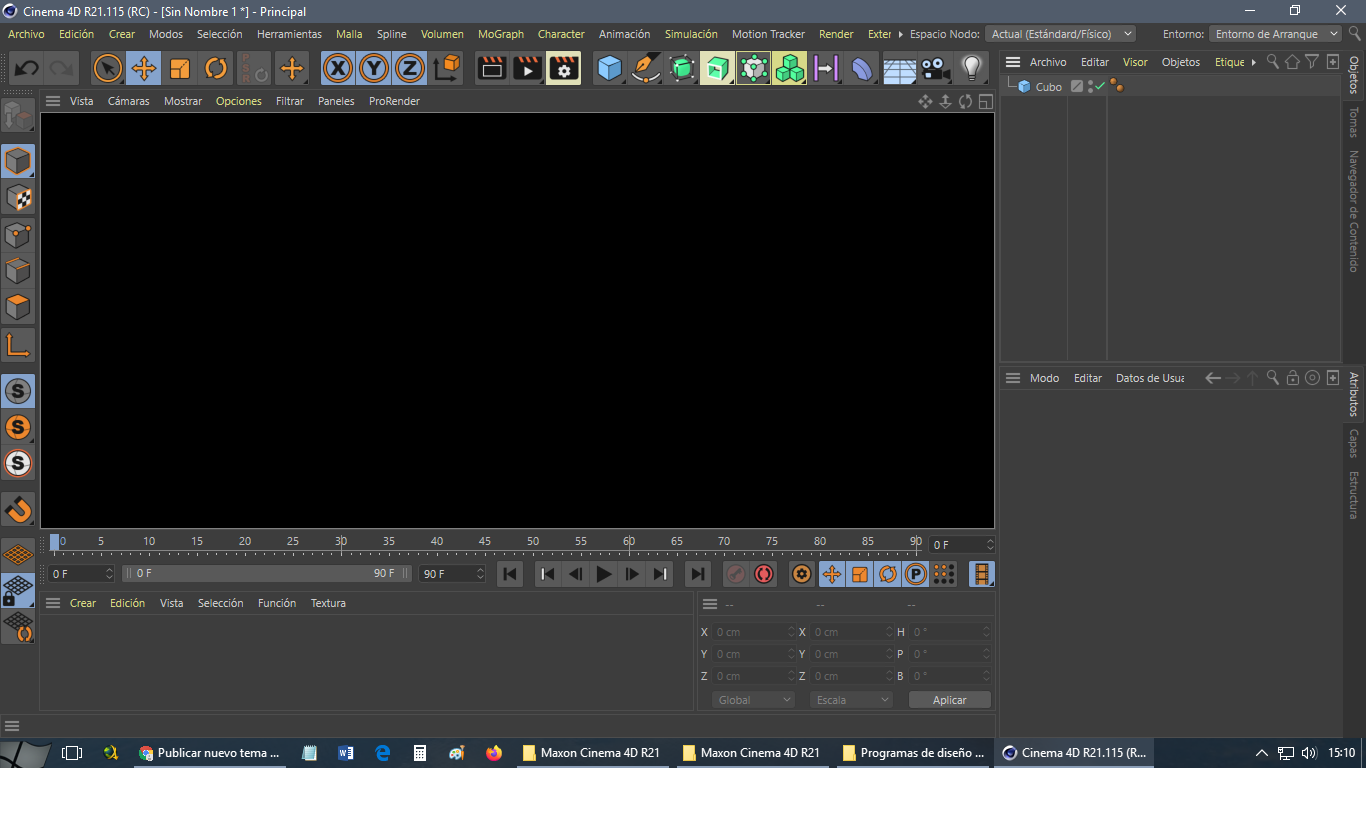Open Firefox from the Windows taskbar
This screenshot has height=817, width=1366.
[494, 753]
